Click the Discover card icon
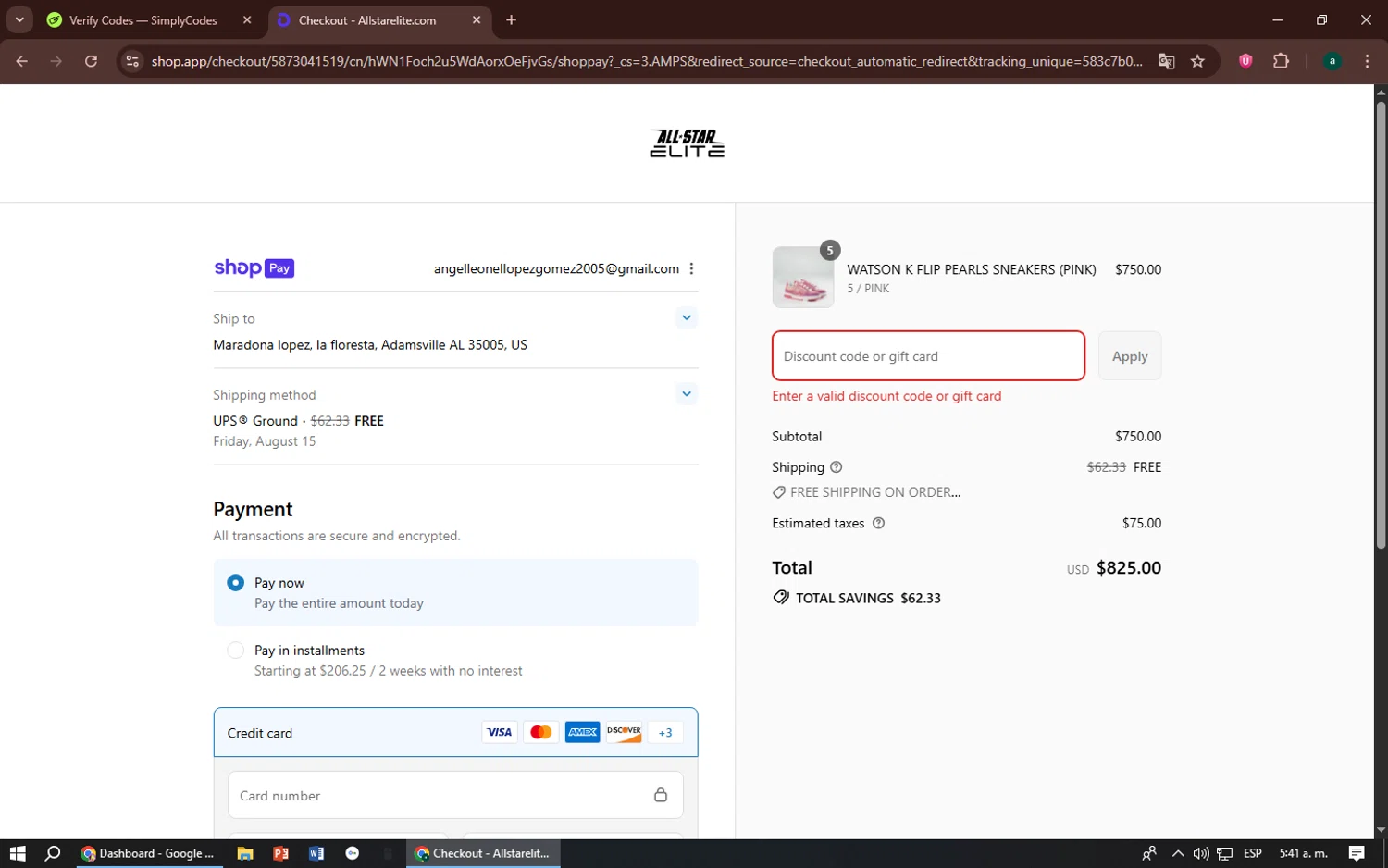Viewport: 1388px width, 868px height. click(624, 732)
